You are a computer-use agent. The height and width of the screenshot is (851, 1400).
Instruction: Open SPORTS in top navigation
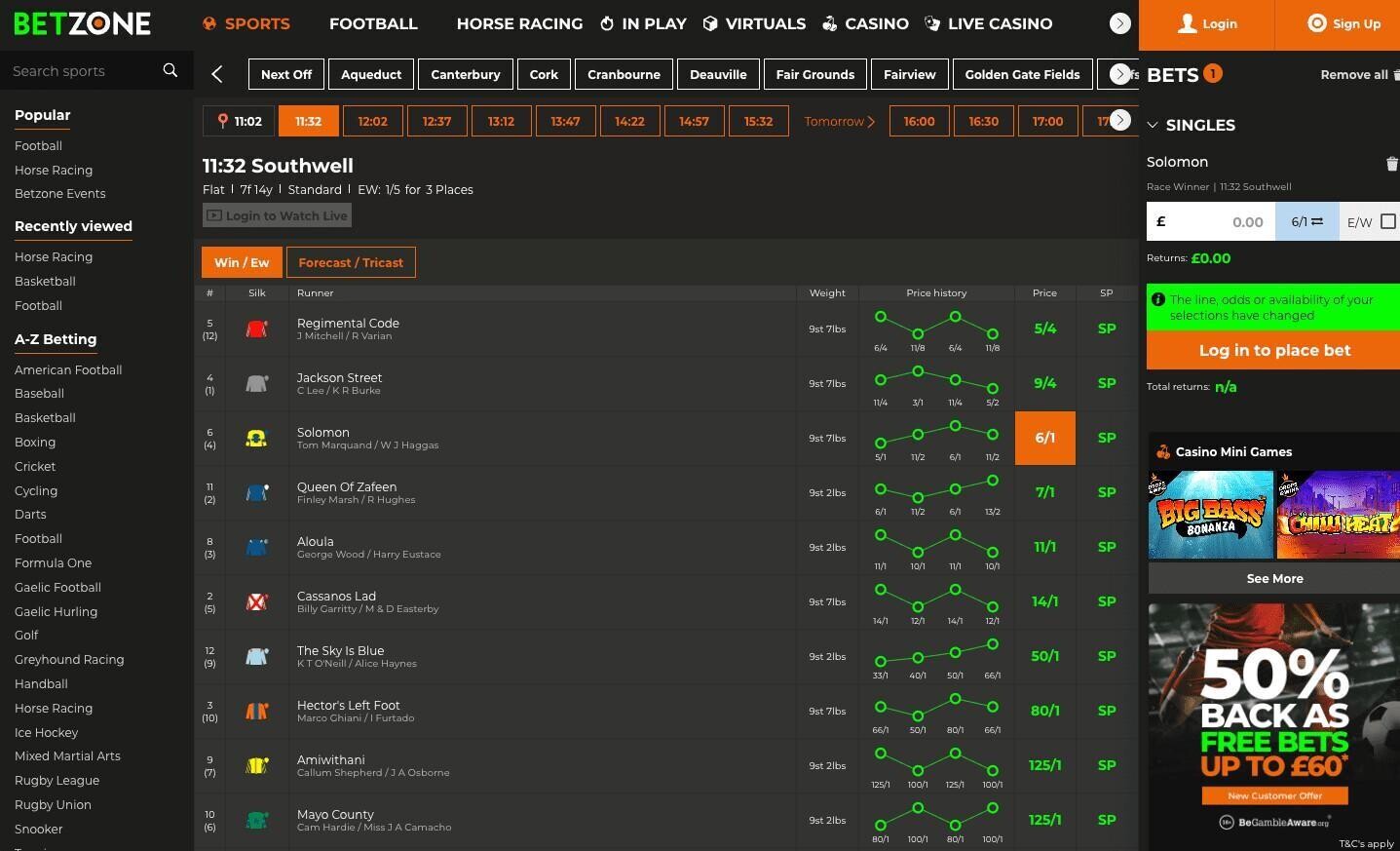pyautogui.click(x=246, y=23)
